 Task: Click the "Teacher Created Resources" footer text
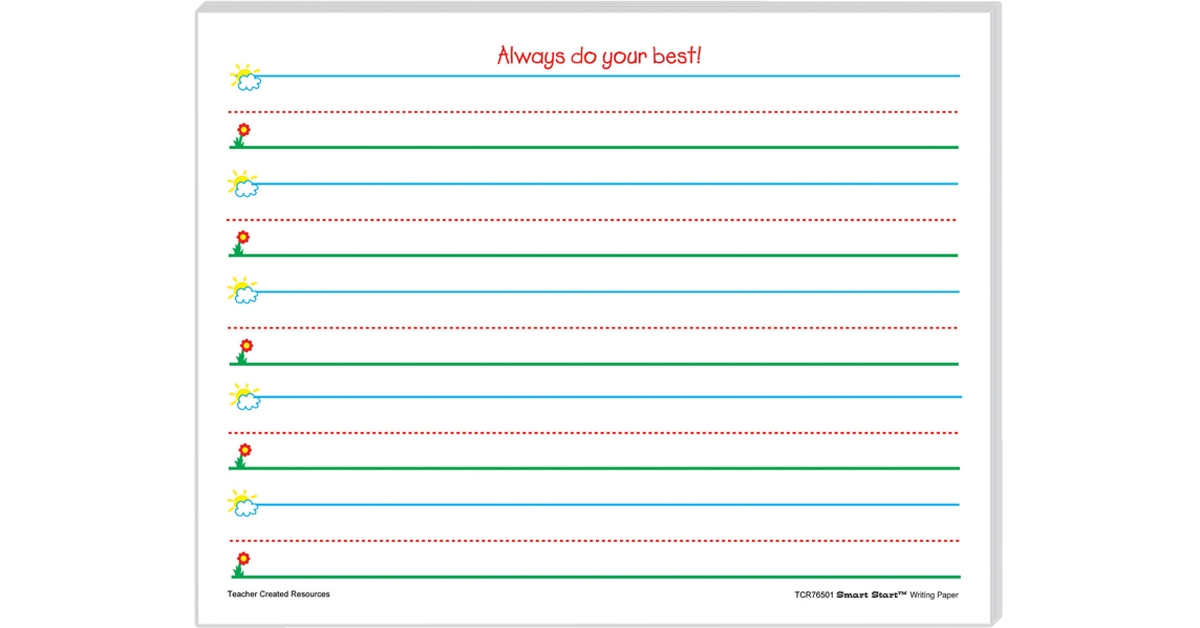click(x=279, y=594)
